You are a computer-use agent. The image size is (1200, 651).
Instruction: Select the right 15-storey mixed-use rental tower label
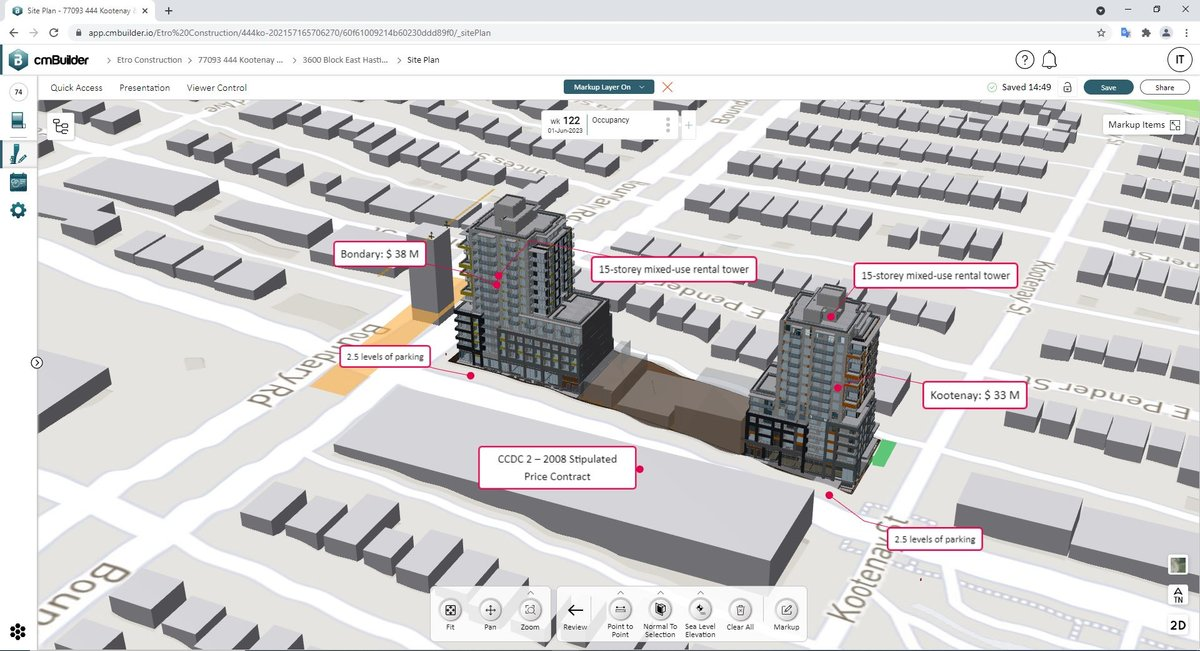935,276
